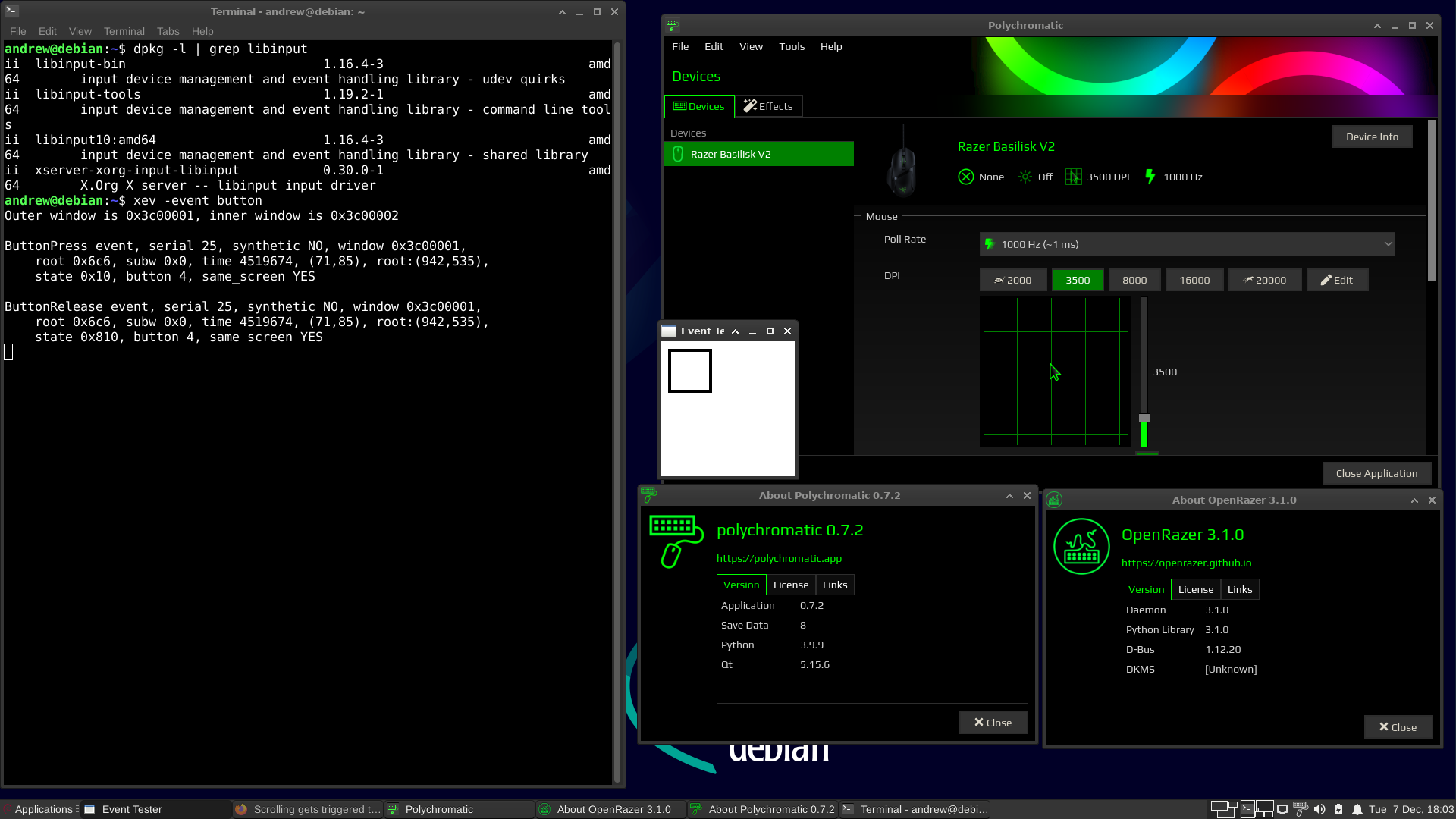Click the None effect crossed-circle icon
Viewport: 1456px width, 819px height.
[965, 177]
